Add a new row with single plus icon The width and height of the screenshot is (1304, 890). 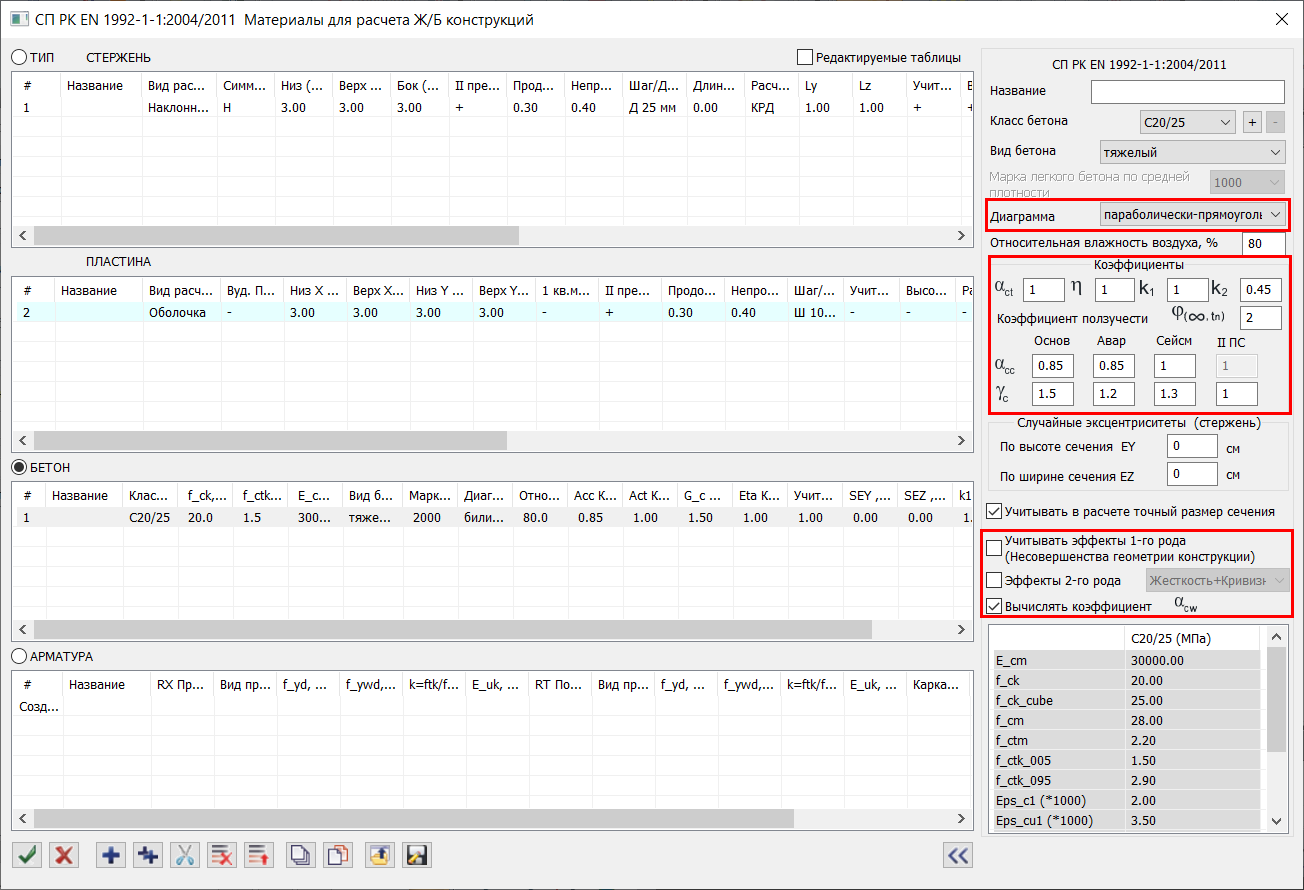pos(111,855)
